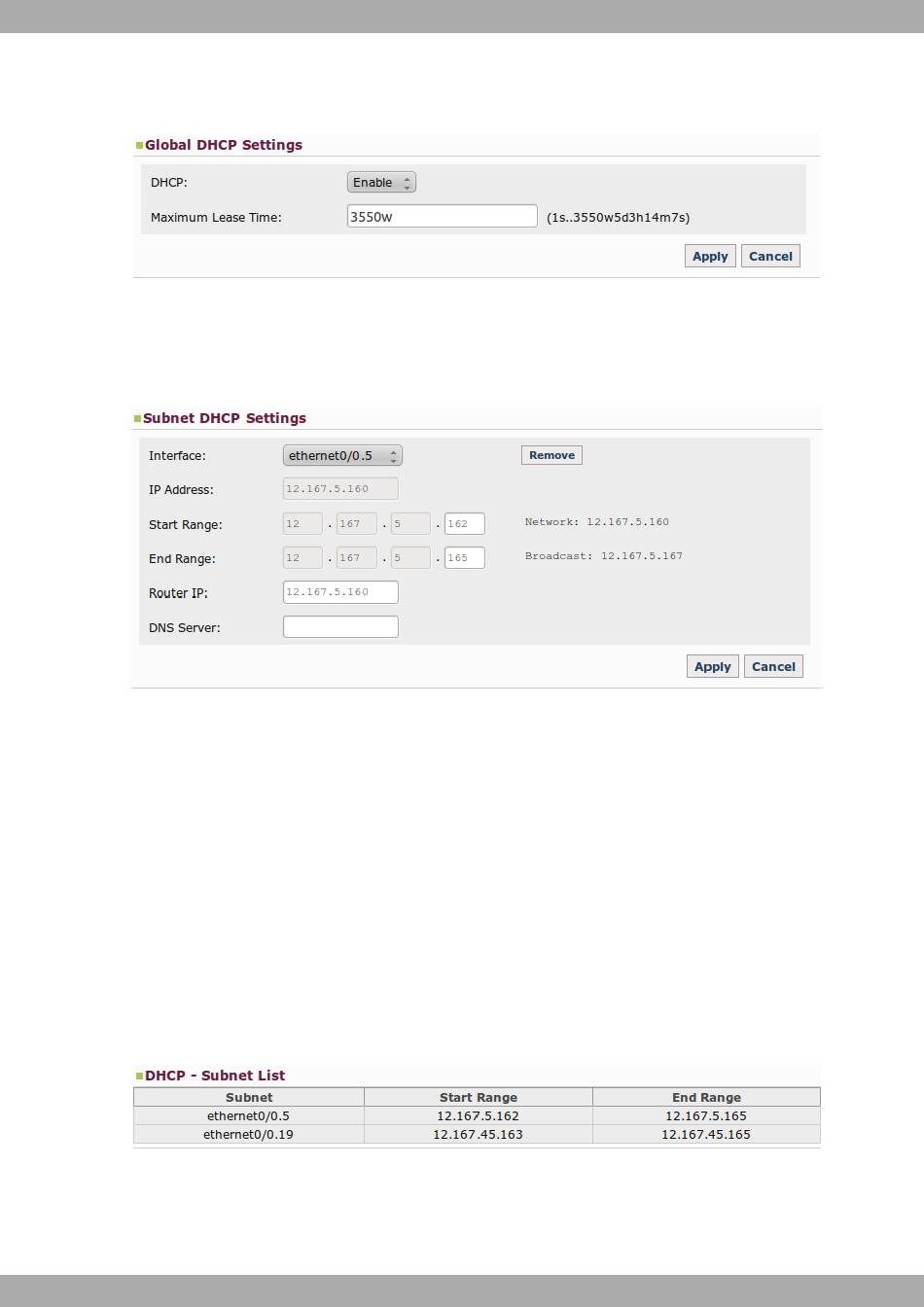Click the Start Range first octet field

tap(302, 523)
